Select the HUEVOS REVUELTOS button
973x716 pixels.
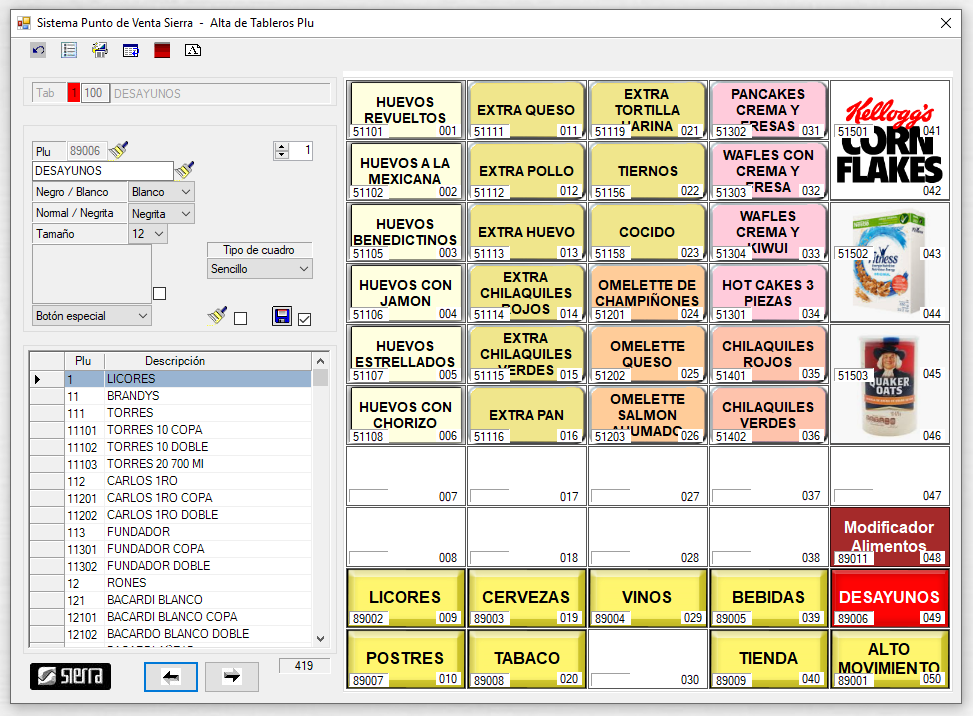coord(405,109)
